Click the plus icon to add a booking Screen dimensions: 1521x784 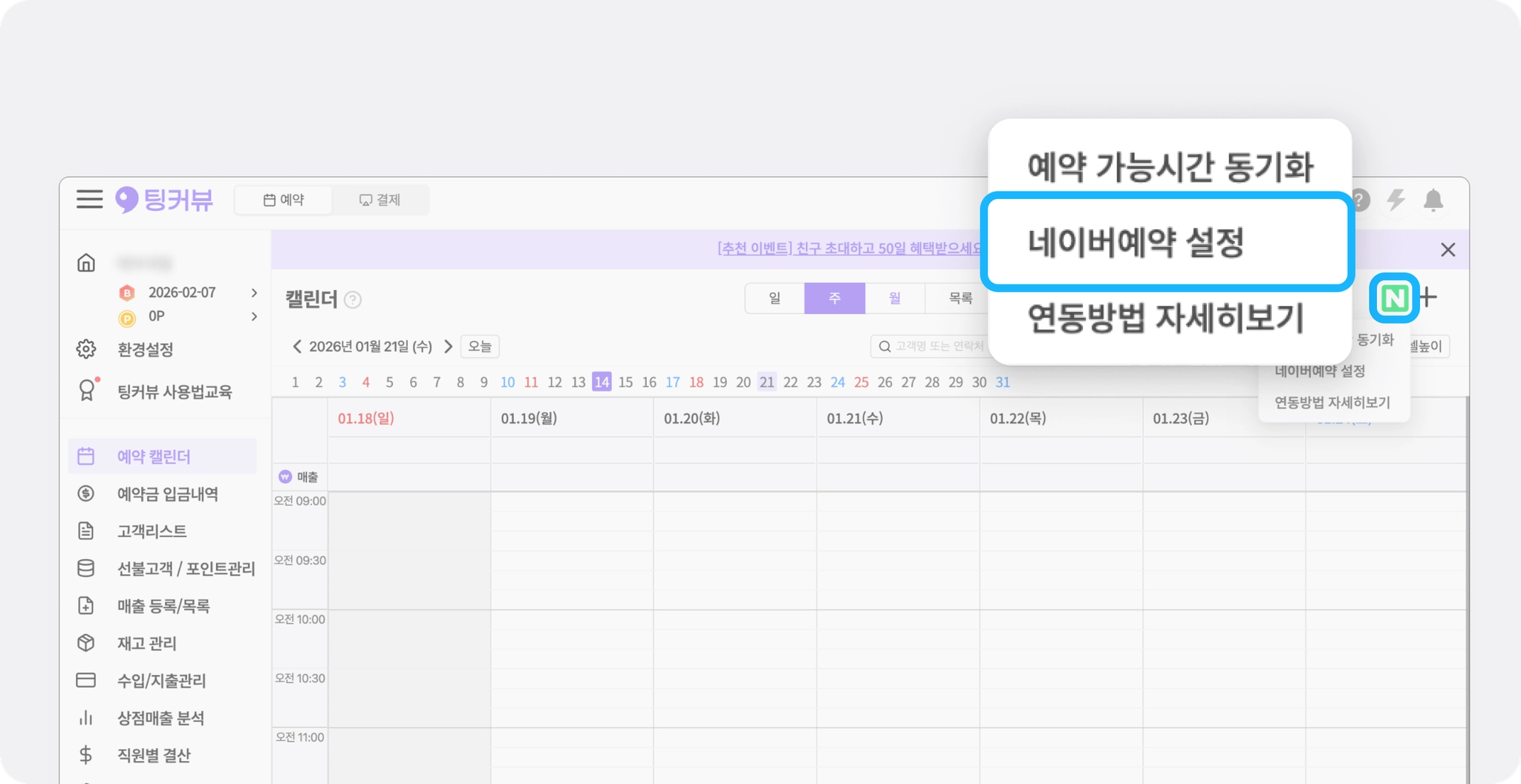1428,298
